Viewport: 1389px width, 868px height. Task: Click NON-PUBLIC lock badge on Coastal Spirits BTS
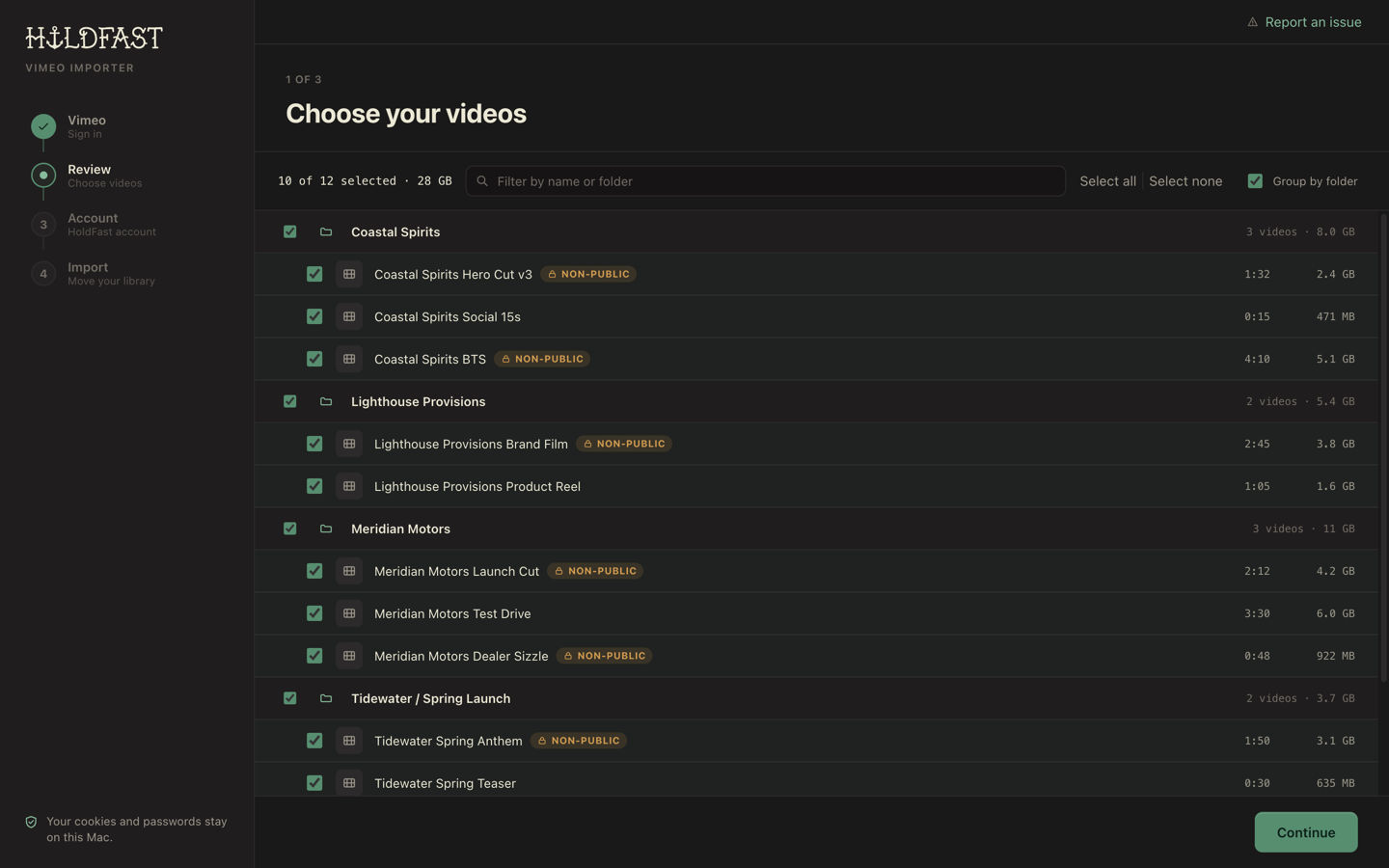coord(542,360)
